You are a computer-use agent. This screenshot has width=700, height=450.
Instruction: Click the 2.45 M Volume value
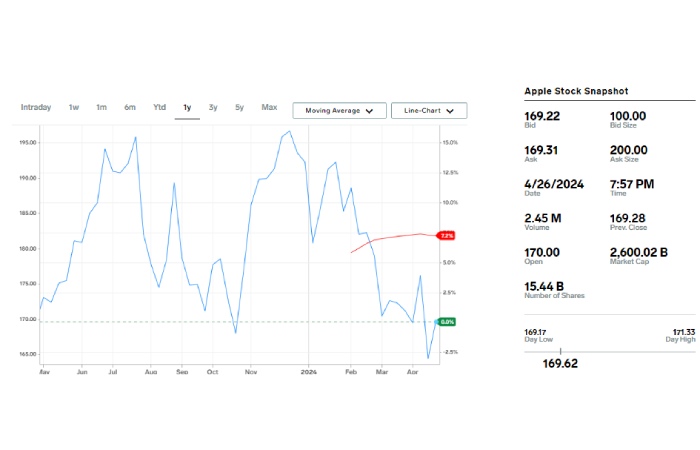coord(543,218)
